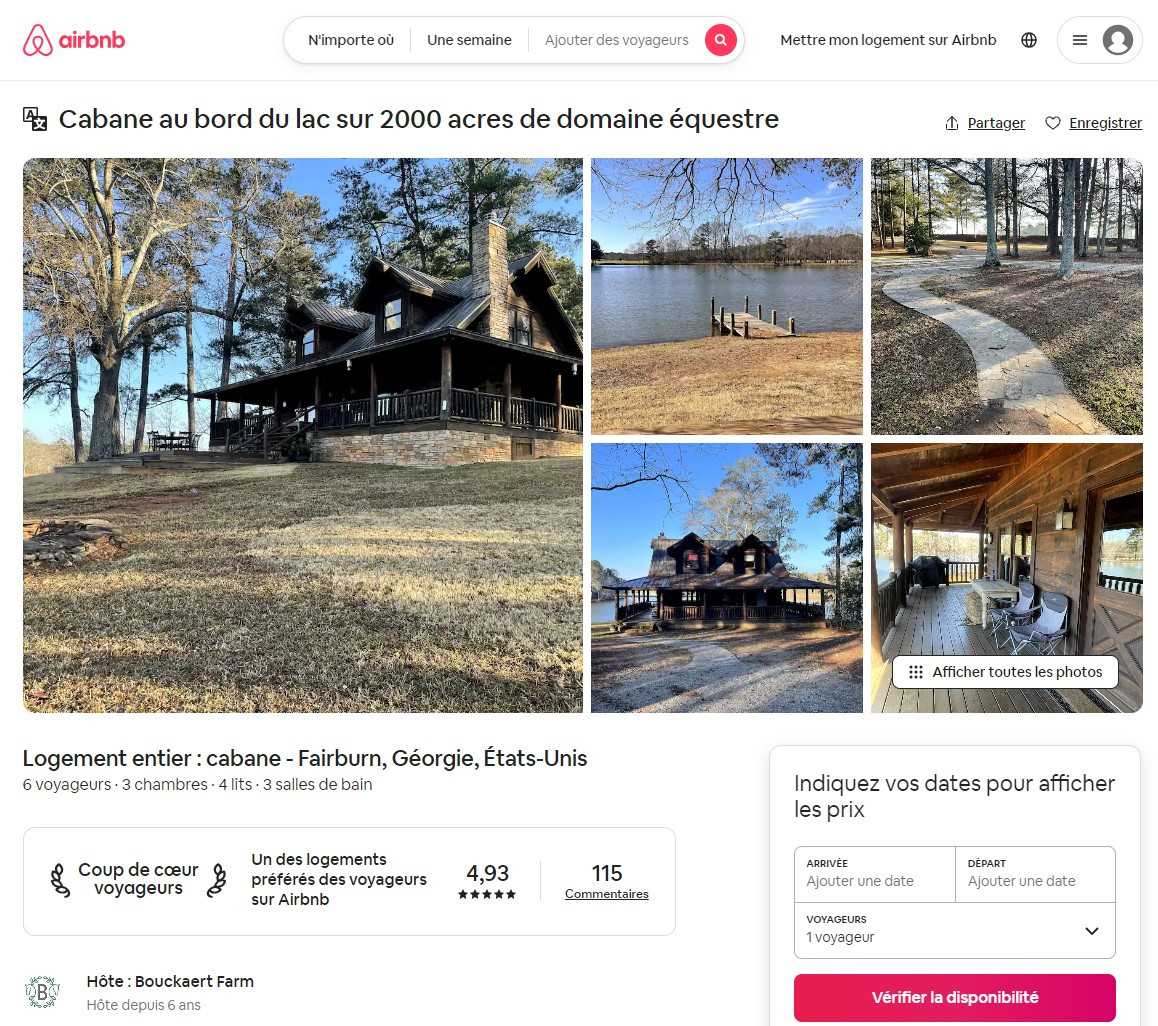Click the 115 Commentaires link

[x=606, y=881]
